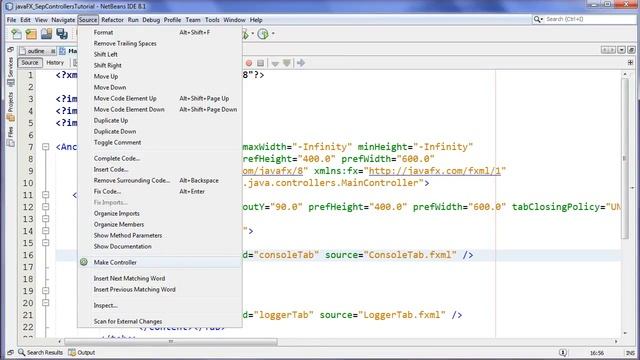Start macro recording with red circle icon
640x360 pixels.
coord(249,63)
